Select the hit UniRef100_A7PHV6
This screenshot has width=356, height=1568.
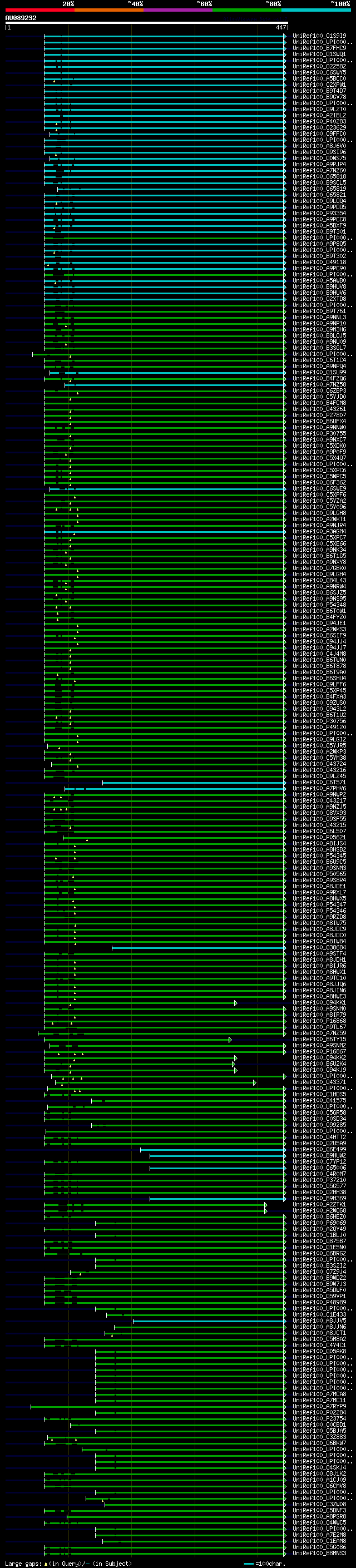[x=319, y=788]
